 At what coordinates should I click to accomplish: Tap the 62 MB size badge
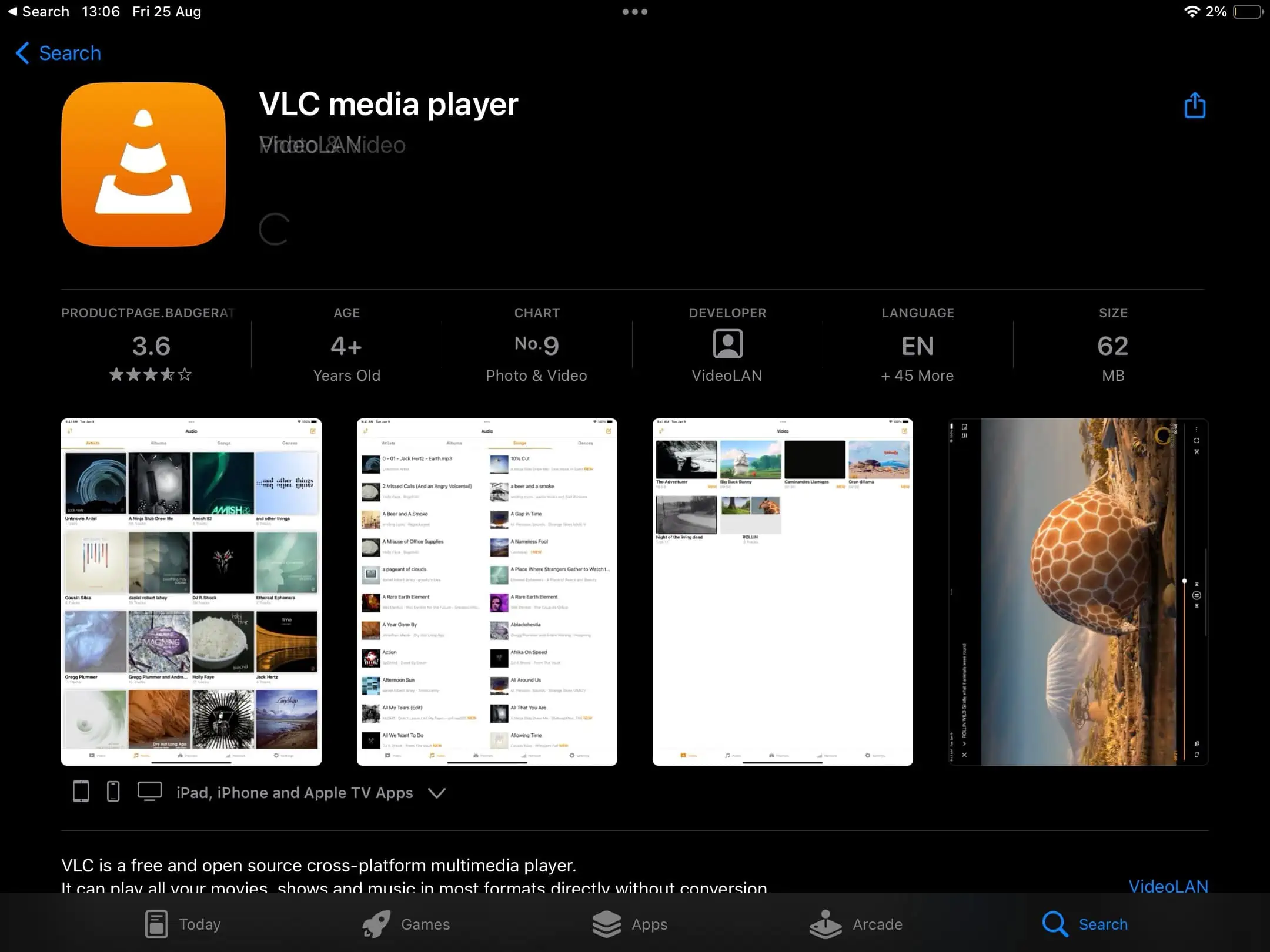click(x=1113, y=346)
